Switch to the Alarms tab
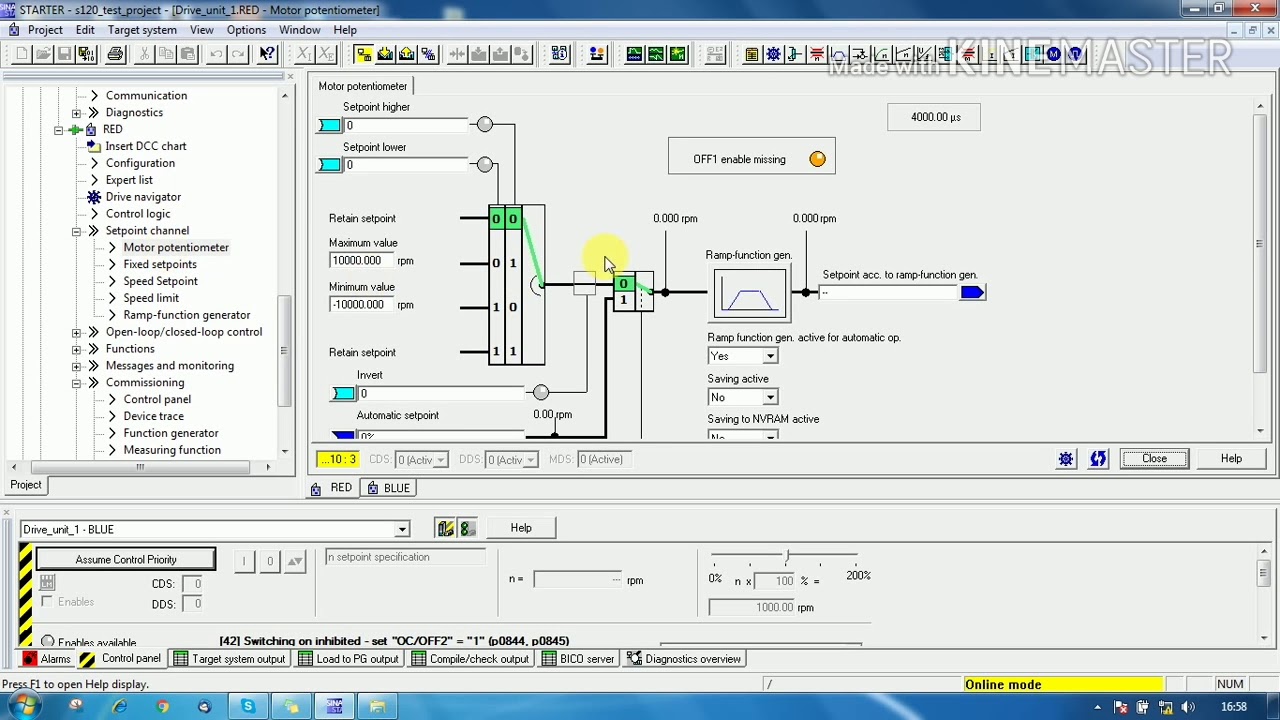Image resolution: width=1280 pixels, height=720 pixels. click(x=46, y=659)
